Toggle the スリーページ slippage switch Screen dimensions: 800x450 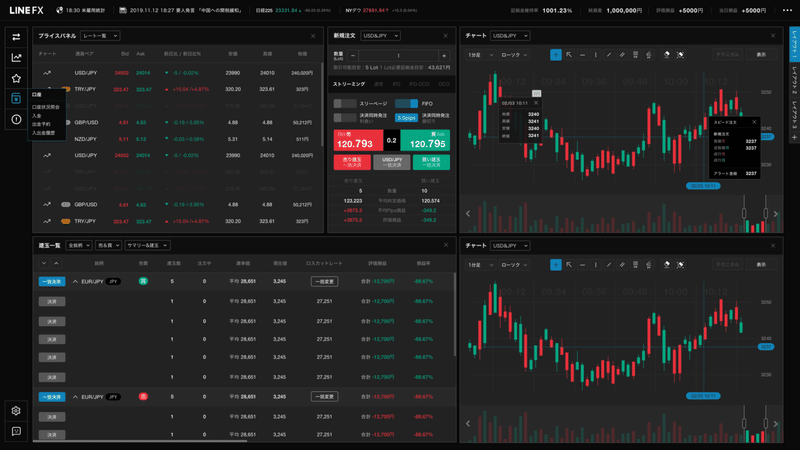[x=345, y=104]
